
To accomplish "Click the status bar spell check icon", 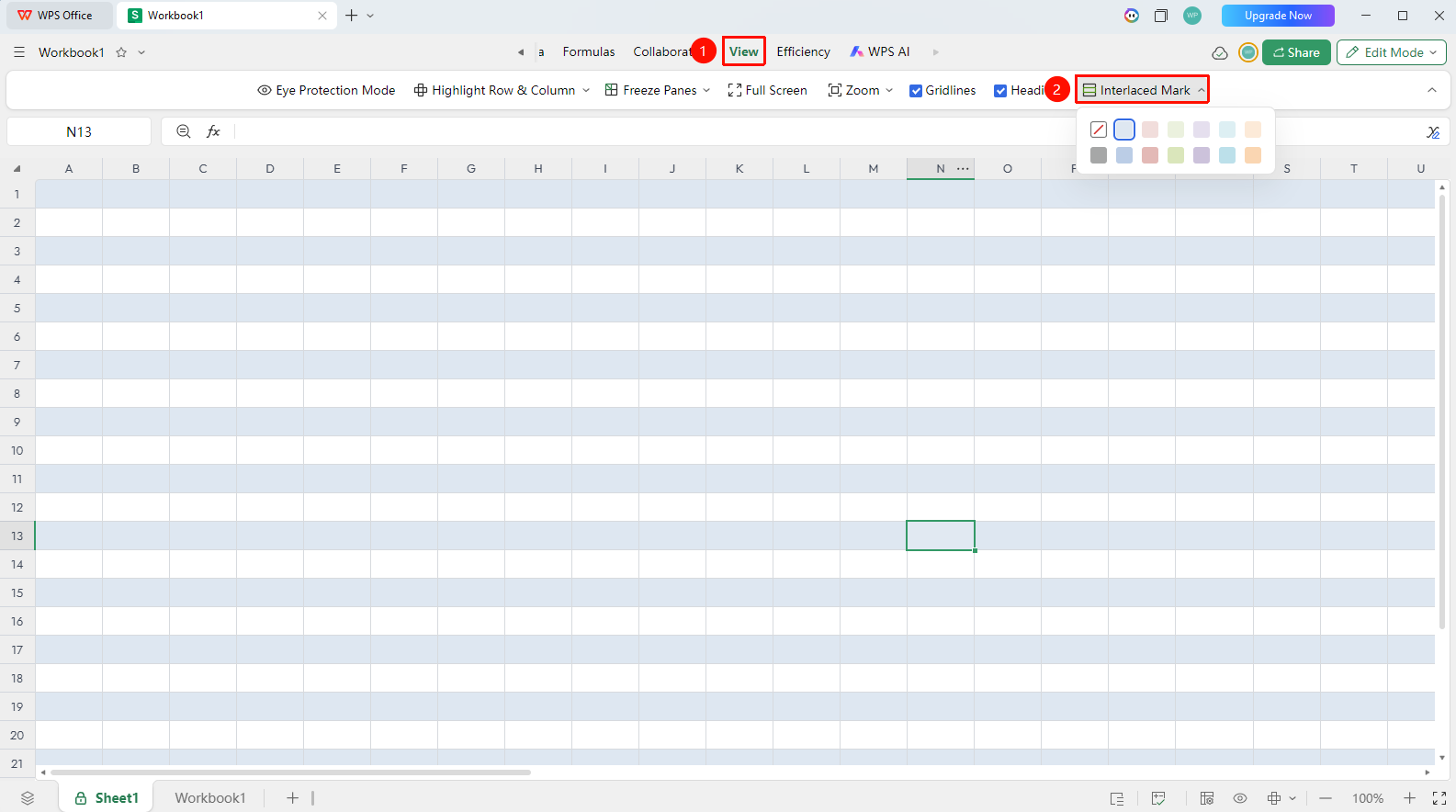I will 1158,798.
